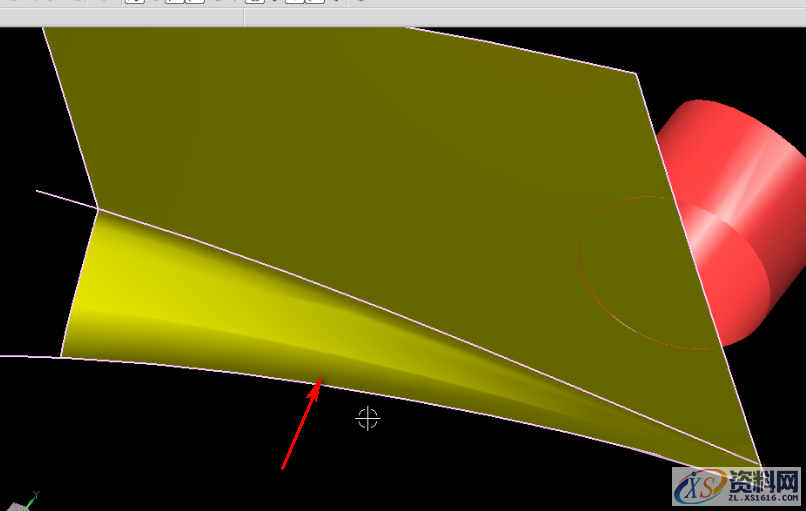The width and height of the screenshot is (806, 511).
Task: Click the toolbar vertical separator at top
Action: pyautogui.click(x=245, y=18)
